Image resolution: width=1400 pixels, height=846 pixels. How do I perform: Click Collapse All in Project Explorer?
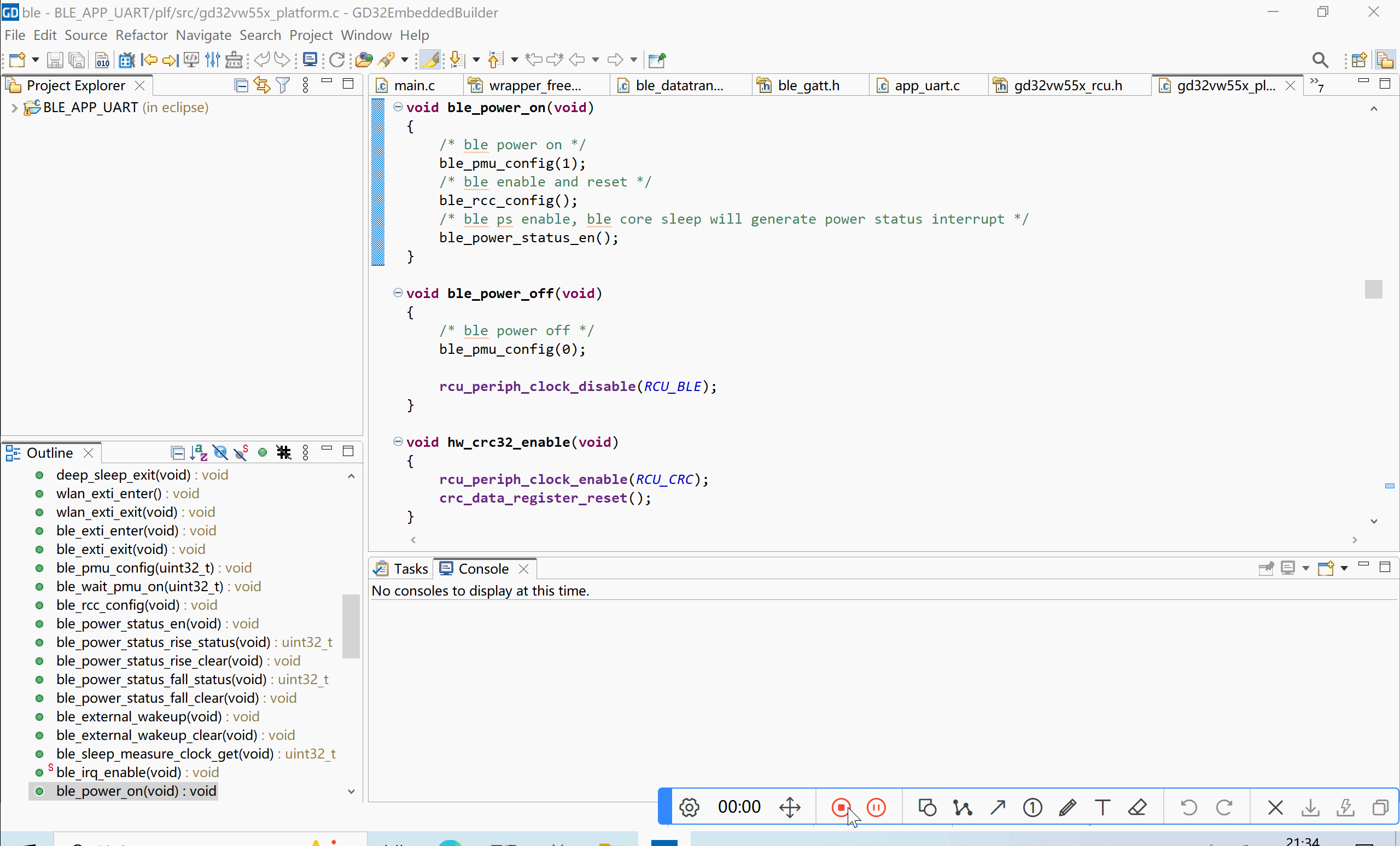coord(241,85)
